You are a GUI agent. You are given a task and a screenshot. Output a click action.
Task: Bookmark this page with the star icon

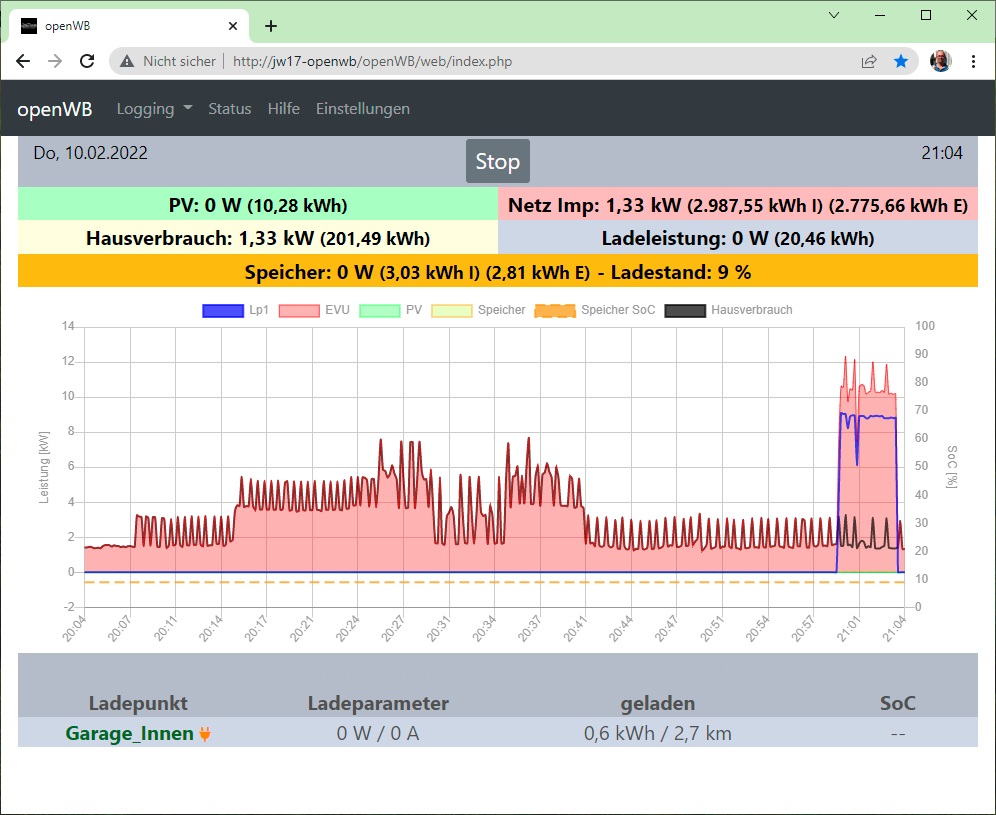pyautogui.click(x=901, y=61)
